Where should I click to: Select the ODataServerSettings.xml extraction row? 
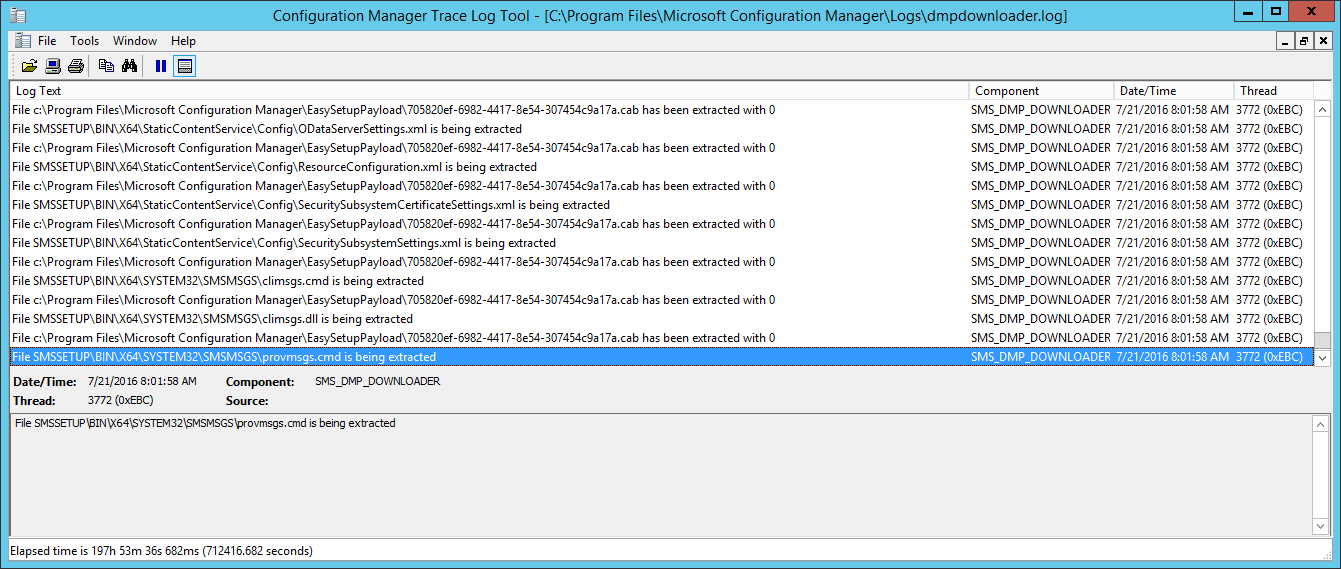661,129
